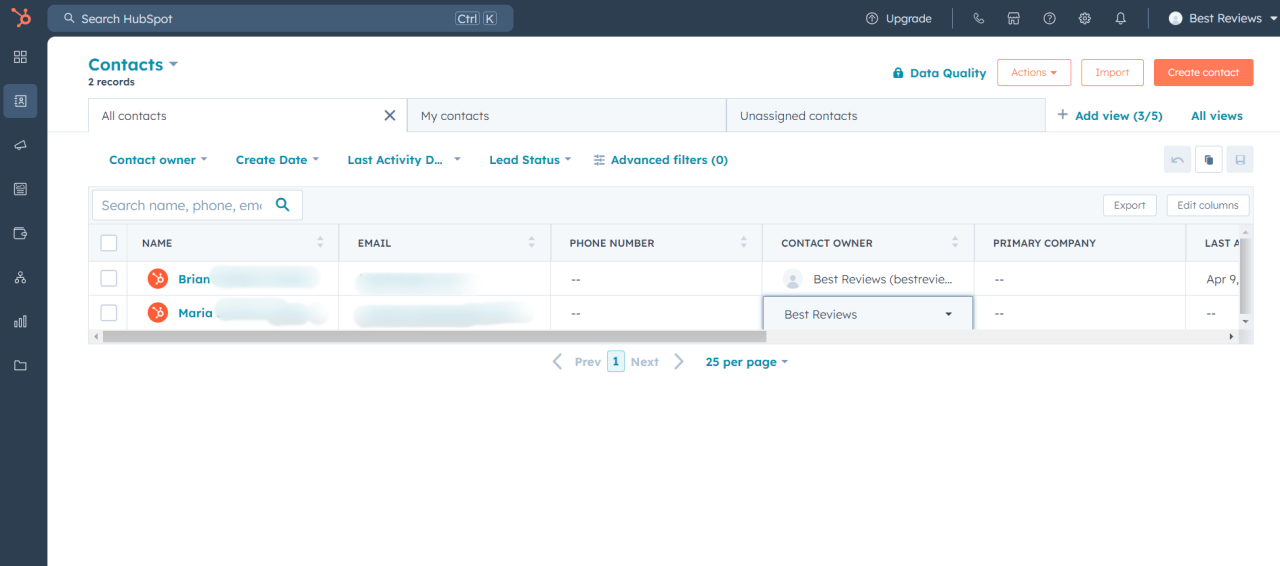Open the Reporting bar chart sidebar icon
1280x566 pixels.
point(20,321)
